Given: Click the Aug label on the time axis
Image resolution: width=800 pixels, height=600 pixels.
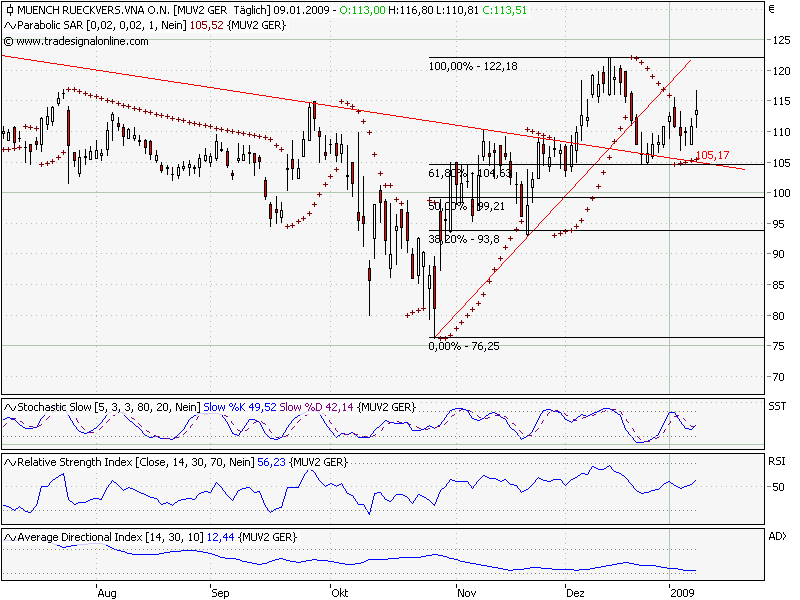Looking at the screenshot, I should (x=107, y=593).
